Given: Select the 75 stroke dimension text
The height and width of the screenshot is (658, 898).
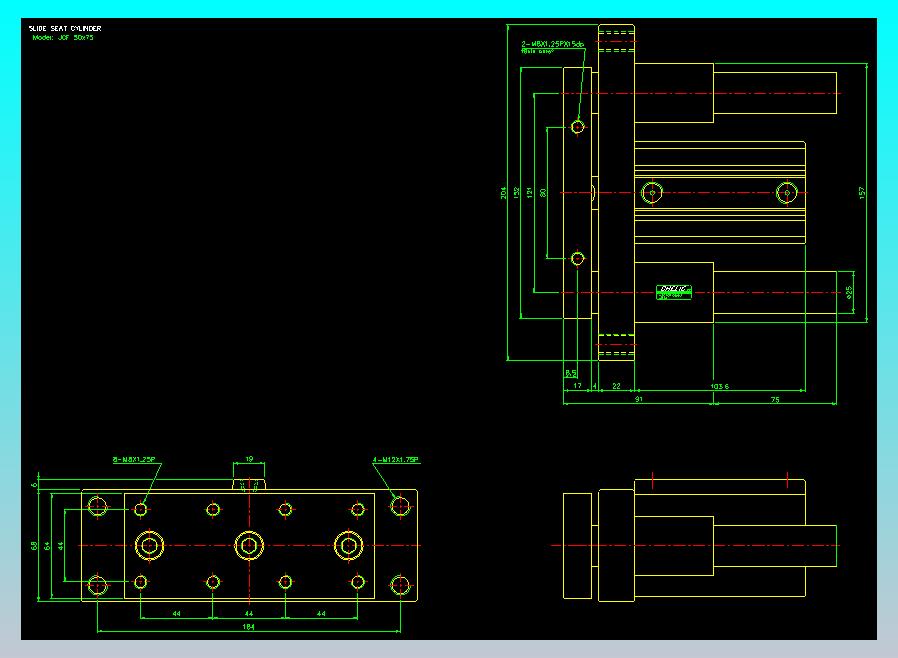Looking at the screenshot, I should click(x=775, y=400).
